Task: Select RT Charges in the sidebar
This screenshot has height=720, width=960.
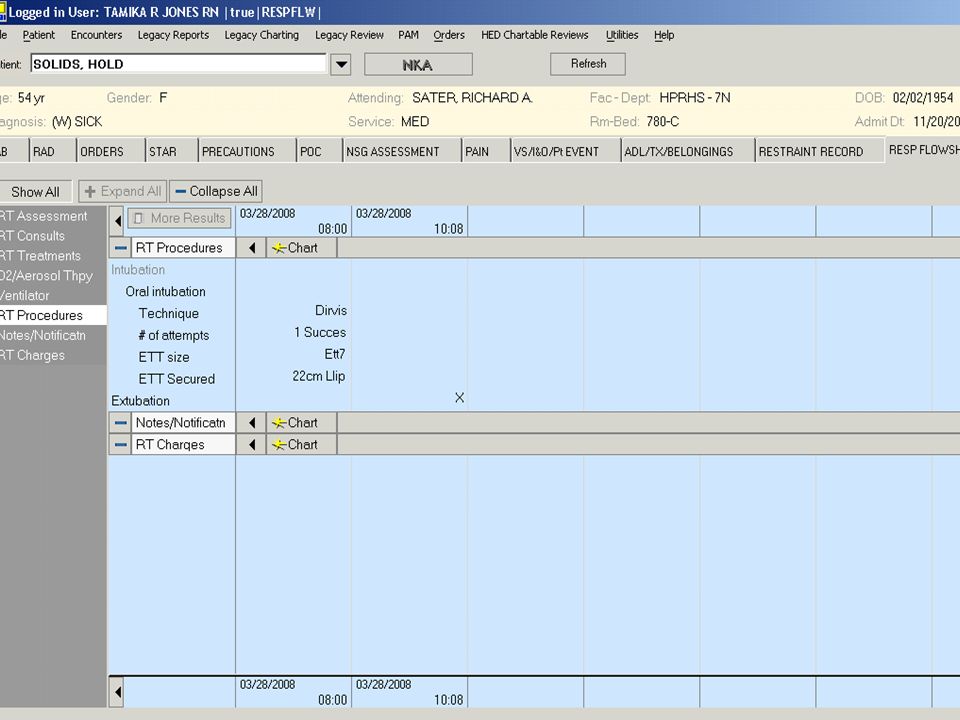Action: click(x=53, y=355)
